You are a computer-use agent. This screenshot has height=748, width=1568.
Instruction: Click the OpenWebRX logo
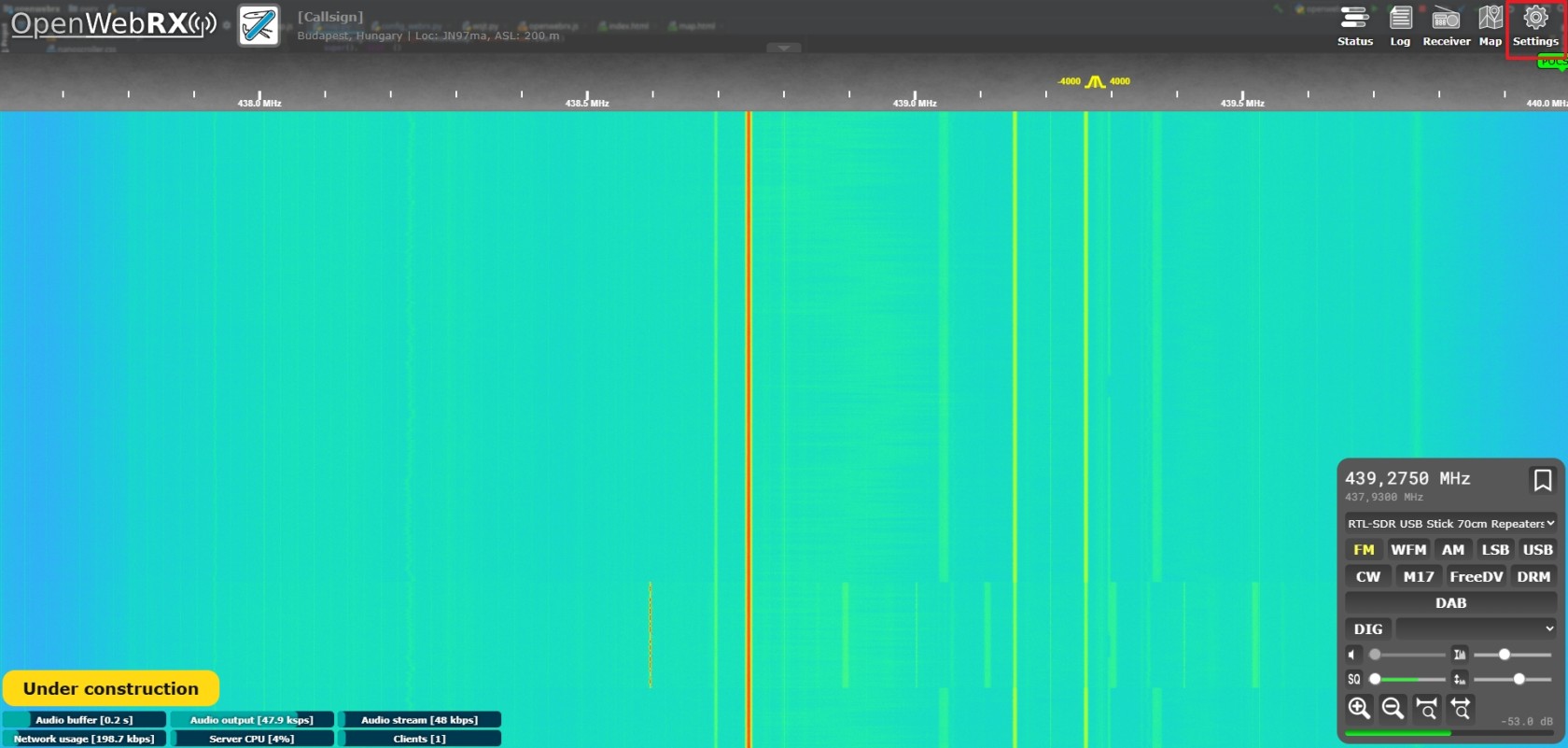click(x=114, y=23)
